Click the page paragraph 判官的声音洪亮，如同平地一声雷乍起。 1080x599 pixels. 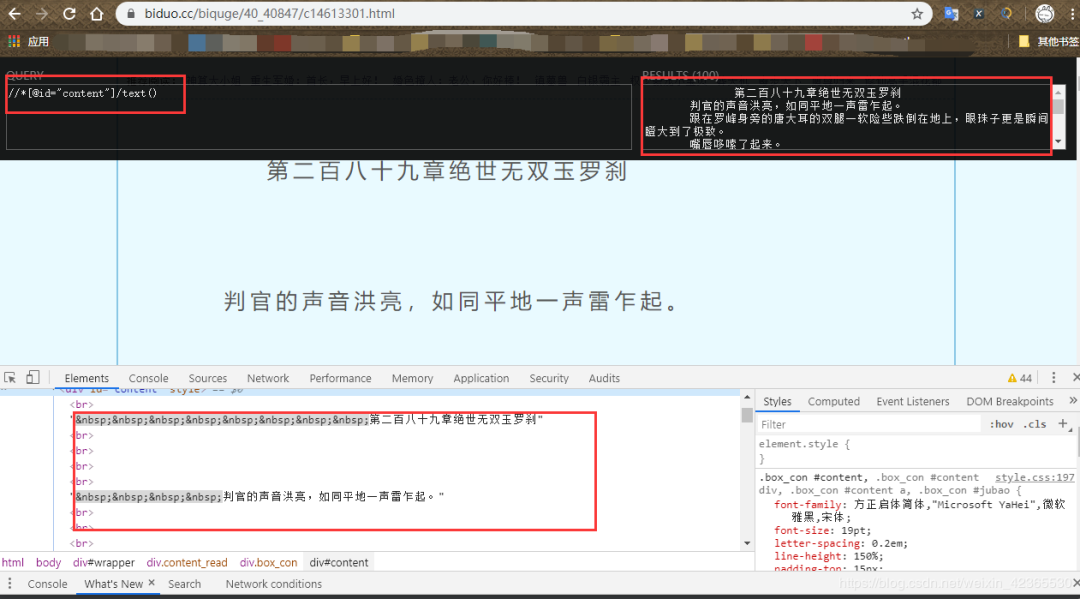(x=452, y=302)
